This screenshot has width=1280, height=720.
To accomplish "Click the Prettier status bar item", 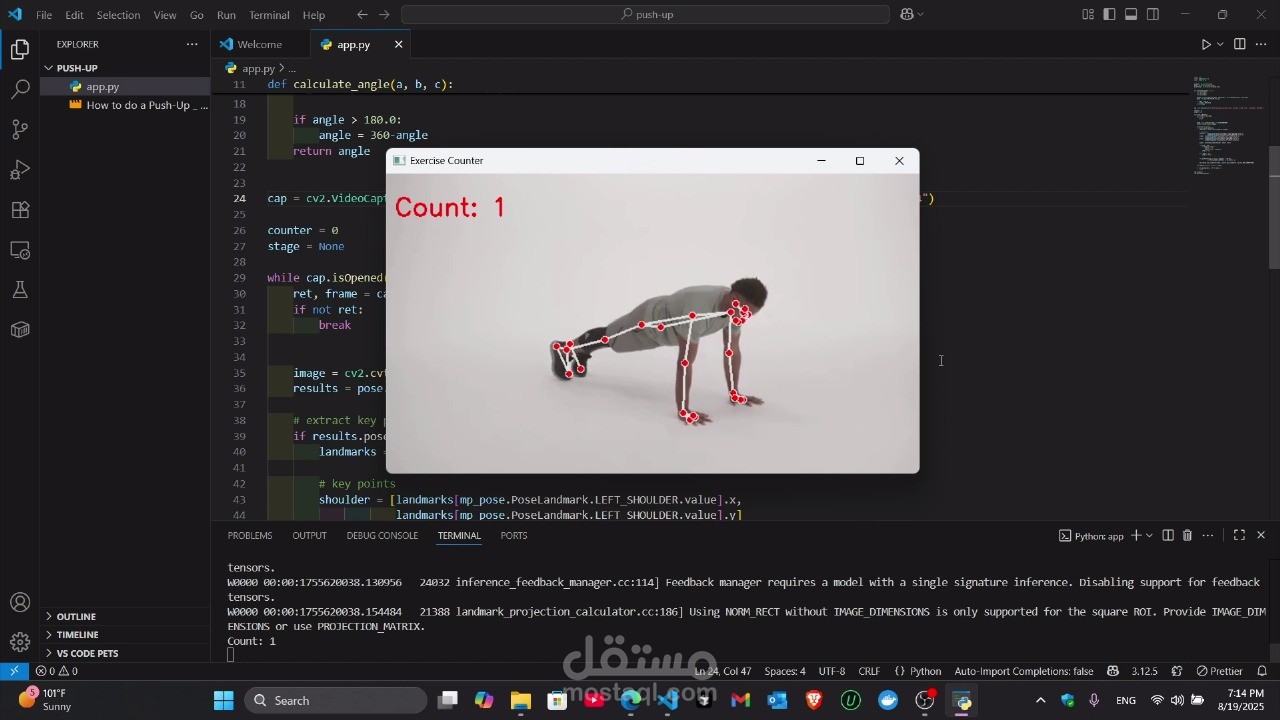I will (1219, 671).
